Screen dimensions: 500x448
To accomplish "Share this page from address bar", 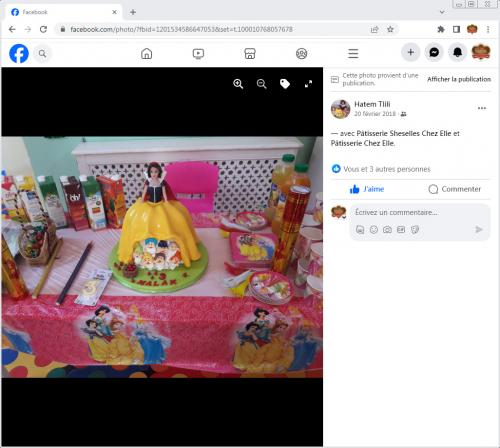I will (x=375, y=30).
